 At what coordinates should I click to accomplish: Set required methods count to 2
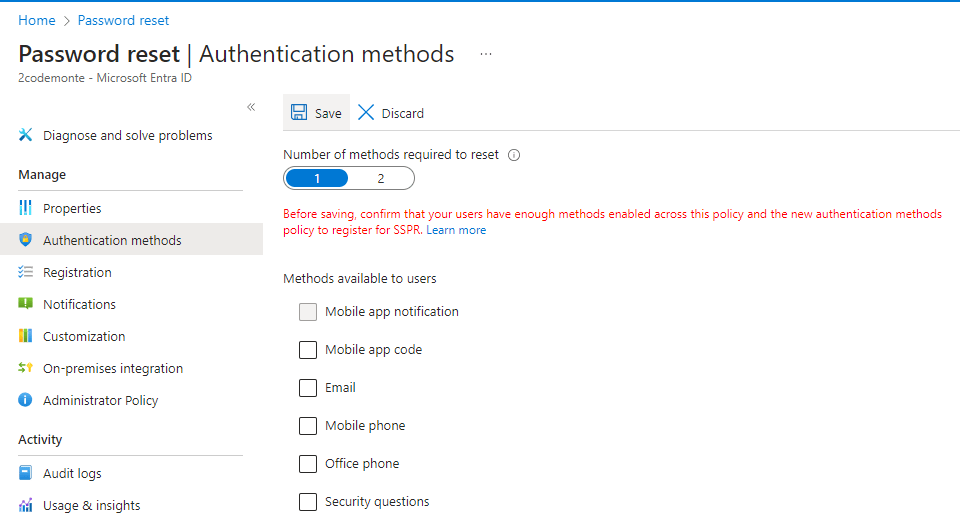[381, 179]
